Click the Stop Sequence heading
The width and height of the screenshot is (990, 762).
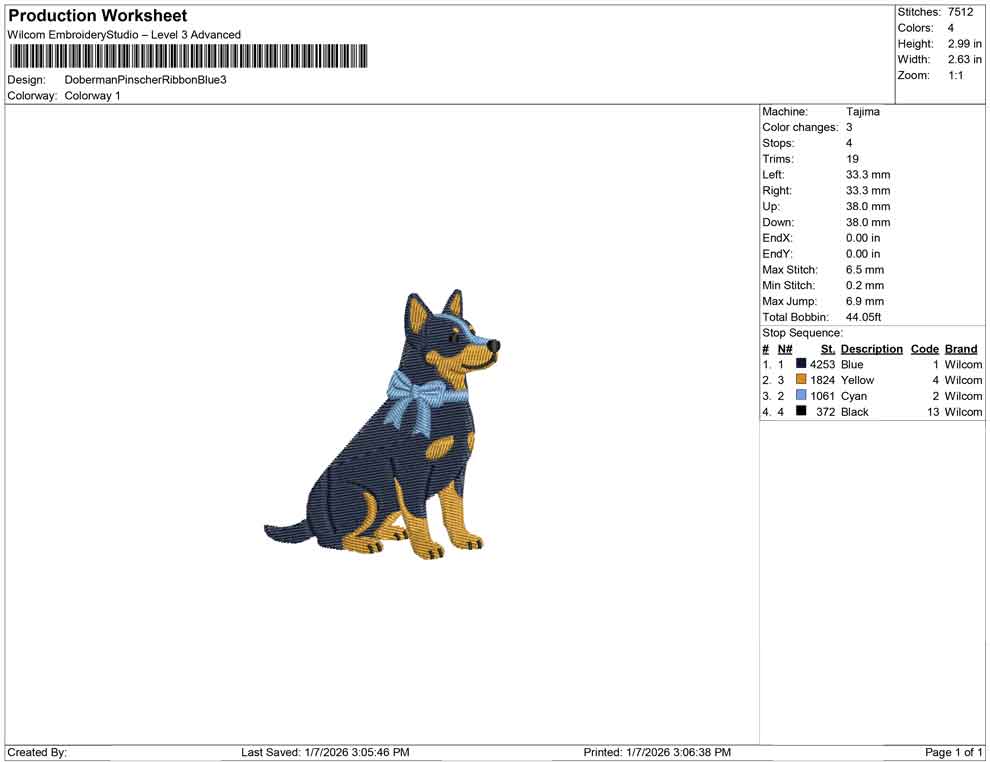point(801,332)
